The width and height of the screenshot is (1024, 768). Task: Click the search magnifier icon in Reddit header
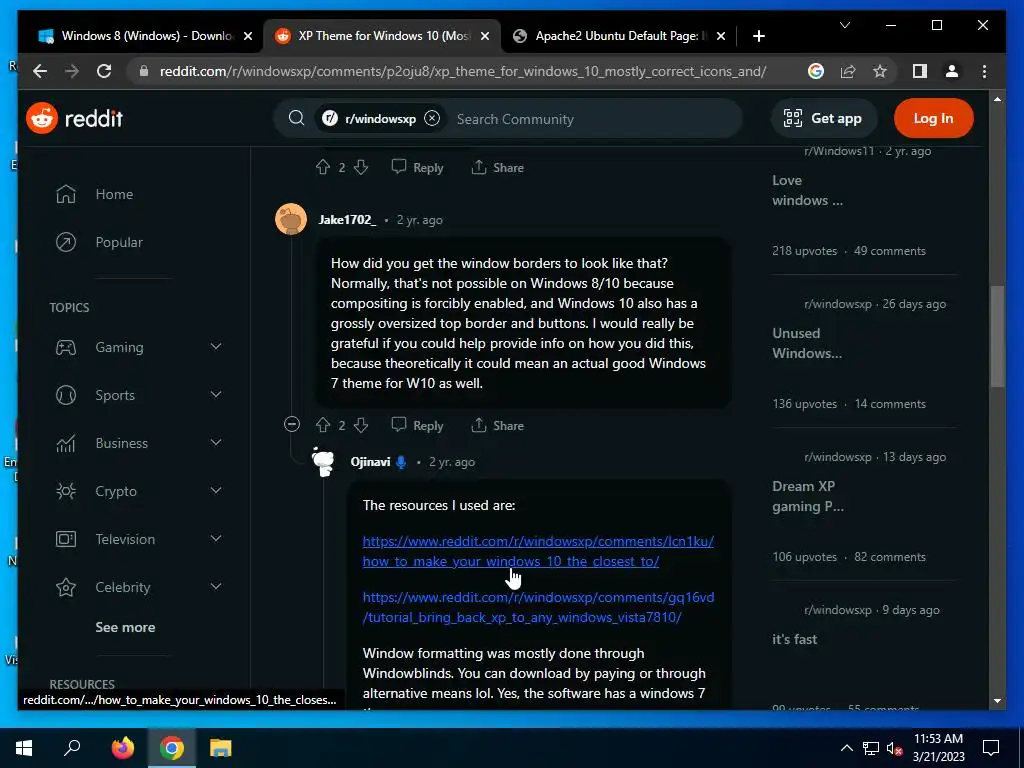tap(296, 118)
